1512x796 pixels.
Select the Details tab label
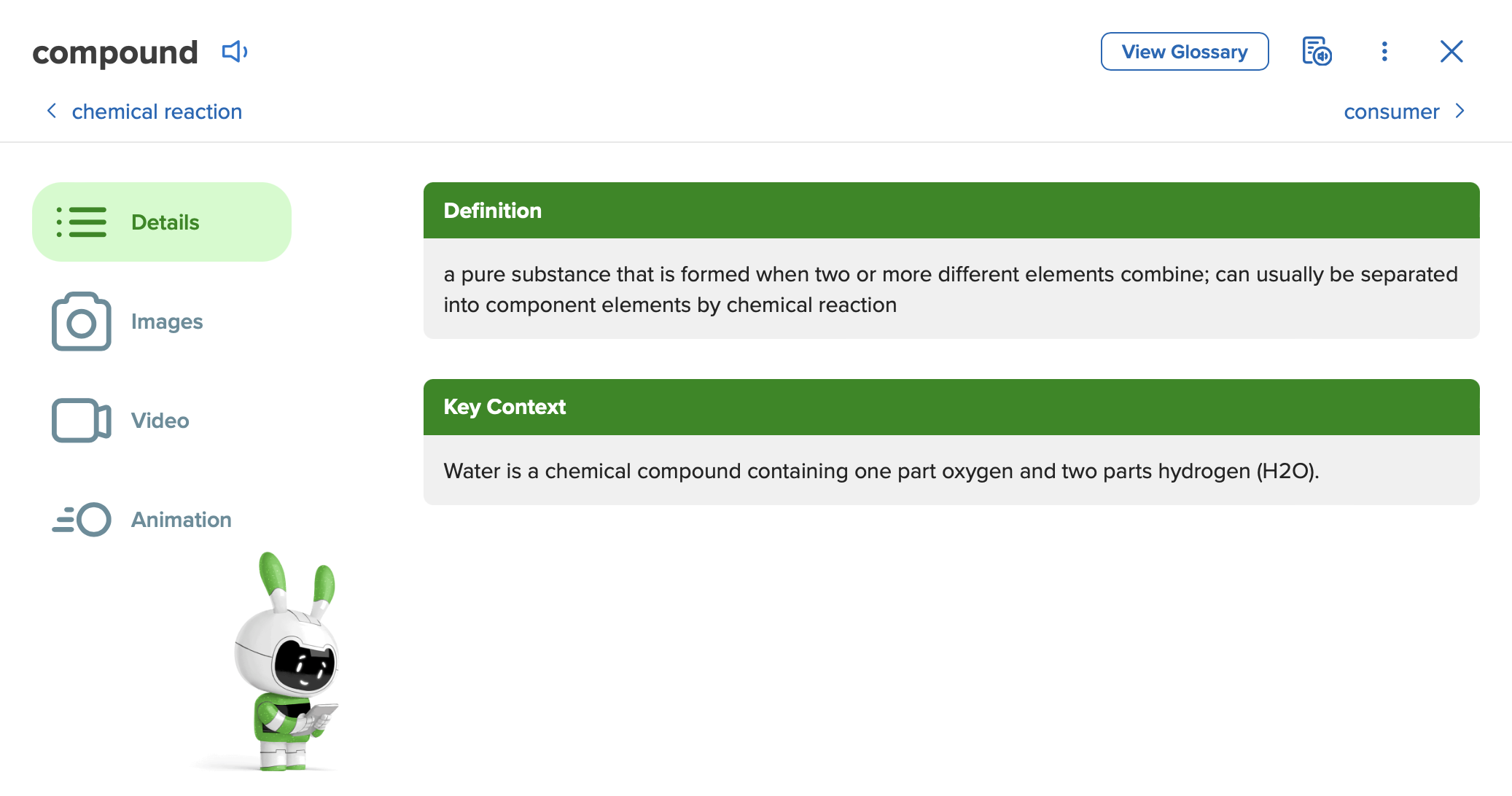(165, 222)
